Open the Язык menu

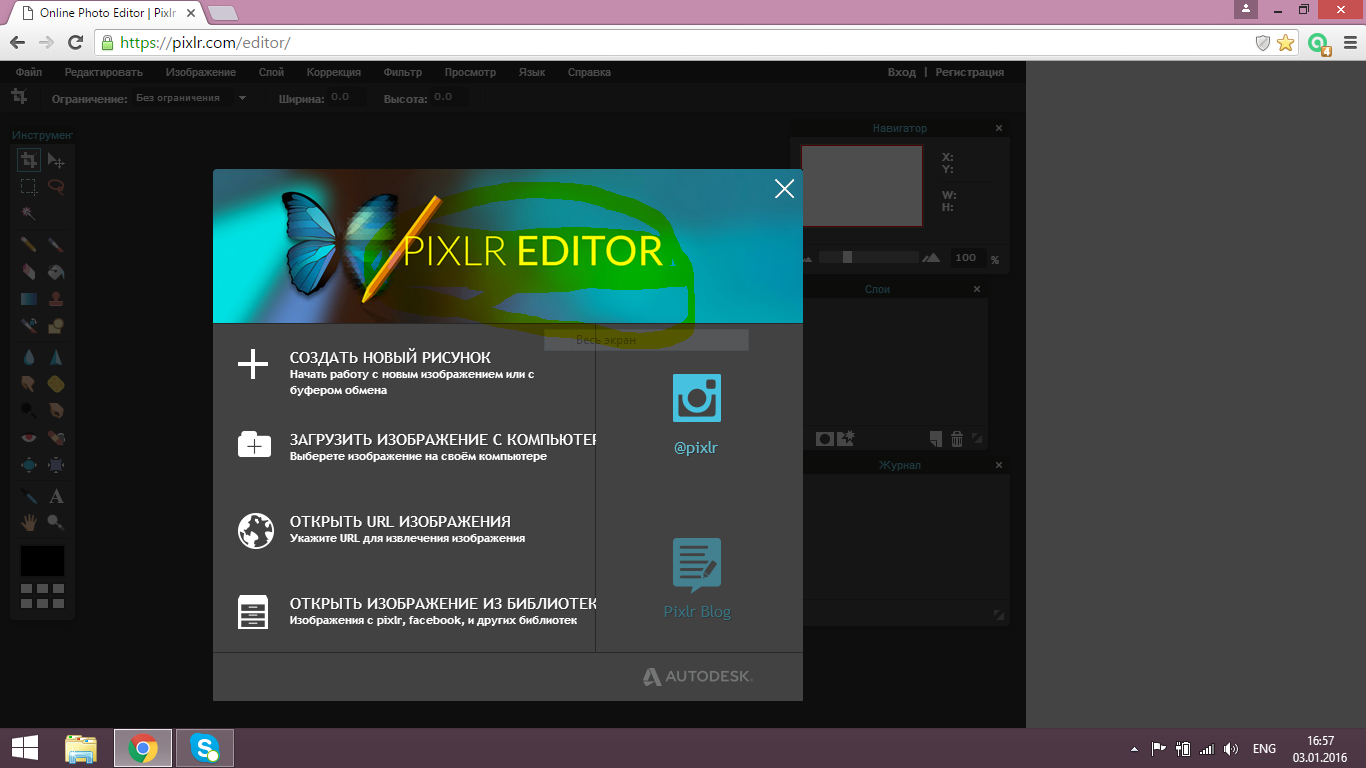coord(532,72)
